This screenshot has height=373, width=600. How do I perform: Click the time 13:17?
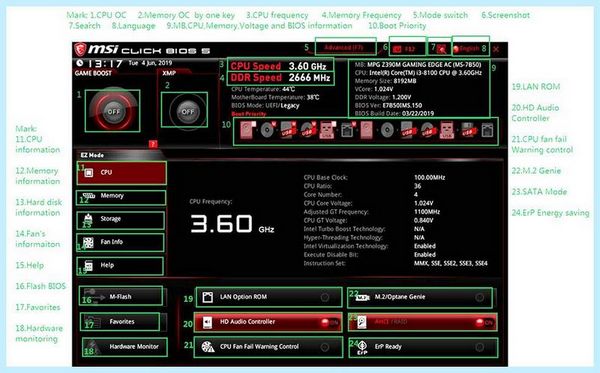[105, 64]
